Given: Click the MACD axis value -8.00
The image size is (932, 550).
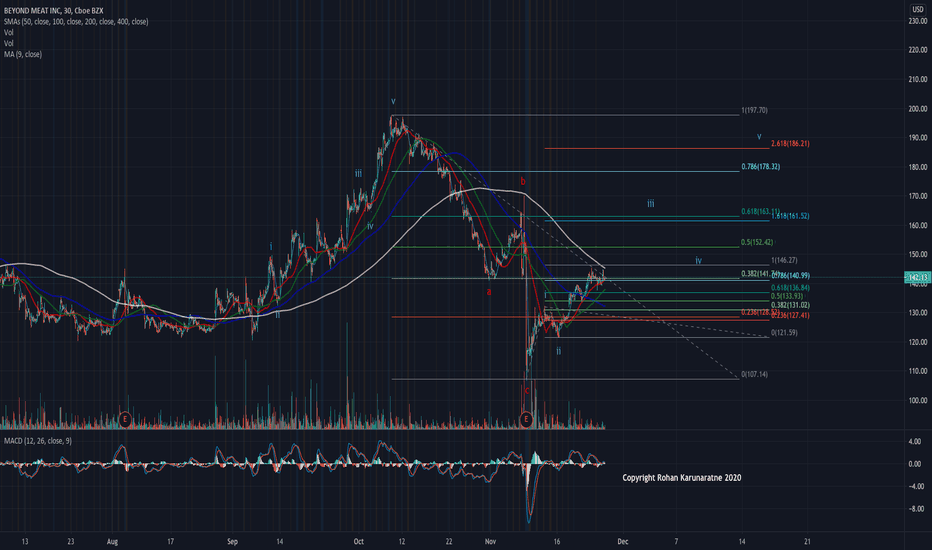Looking at the screenshot, I should coord(916,508).
